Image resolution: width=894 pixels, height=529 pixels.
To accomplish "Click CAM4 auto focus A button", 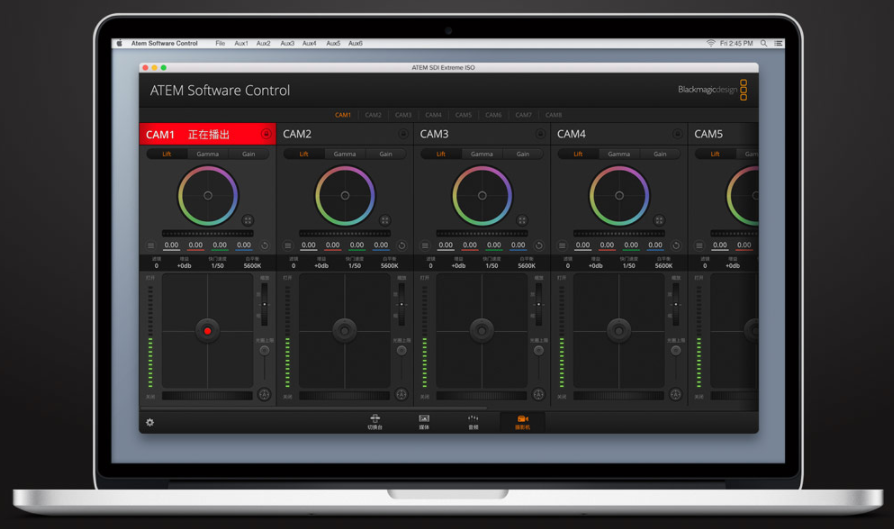I will tap(676, 394).
